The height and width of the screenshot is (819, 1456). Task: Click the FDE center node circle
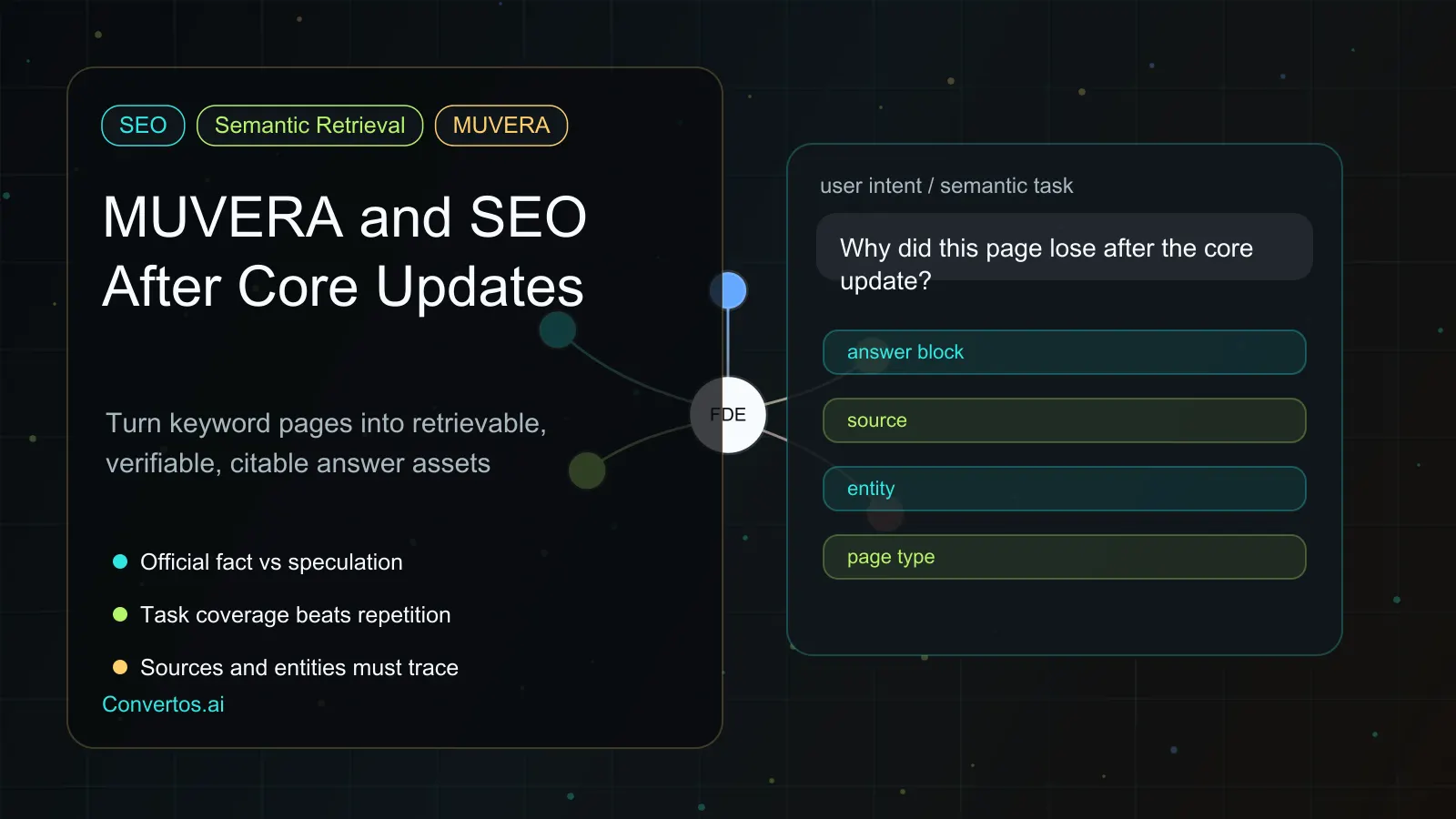728,415
